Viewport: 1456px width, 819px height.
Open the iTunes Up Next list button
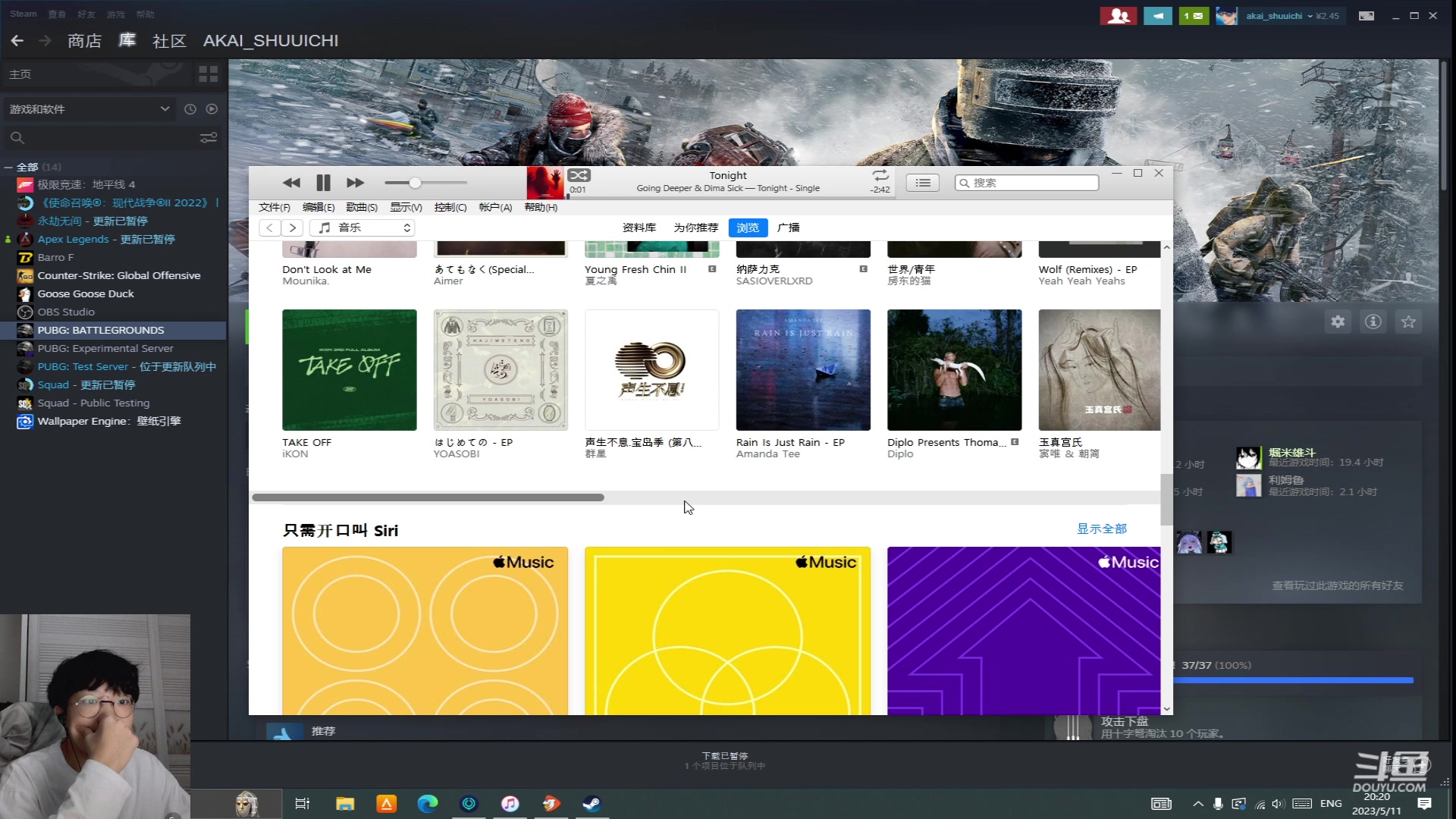922,183
